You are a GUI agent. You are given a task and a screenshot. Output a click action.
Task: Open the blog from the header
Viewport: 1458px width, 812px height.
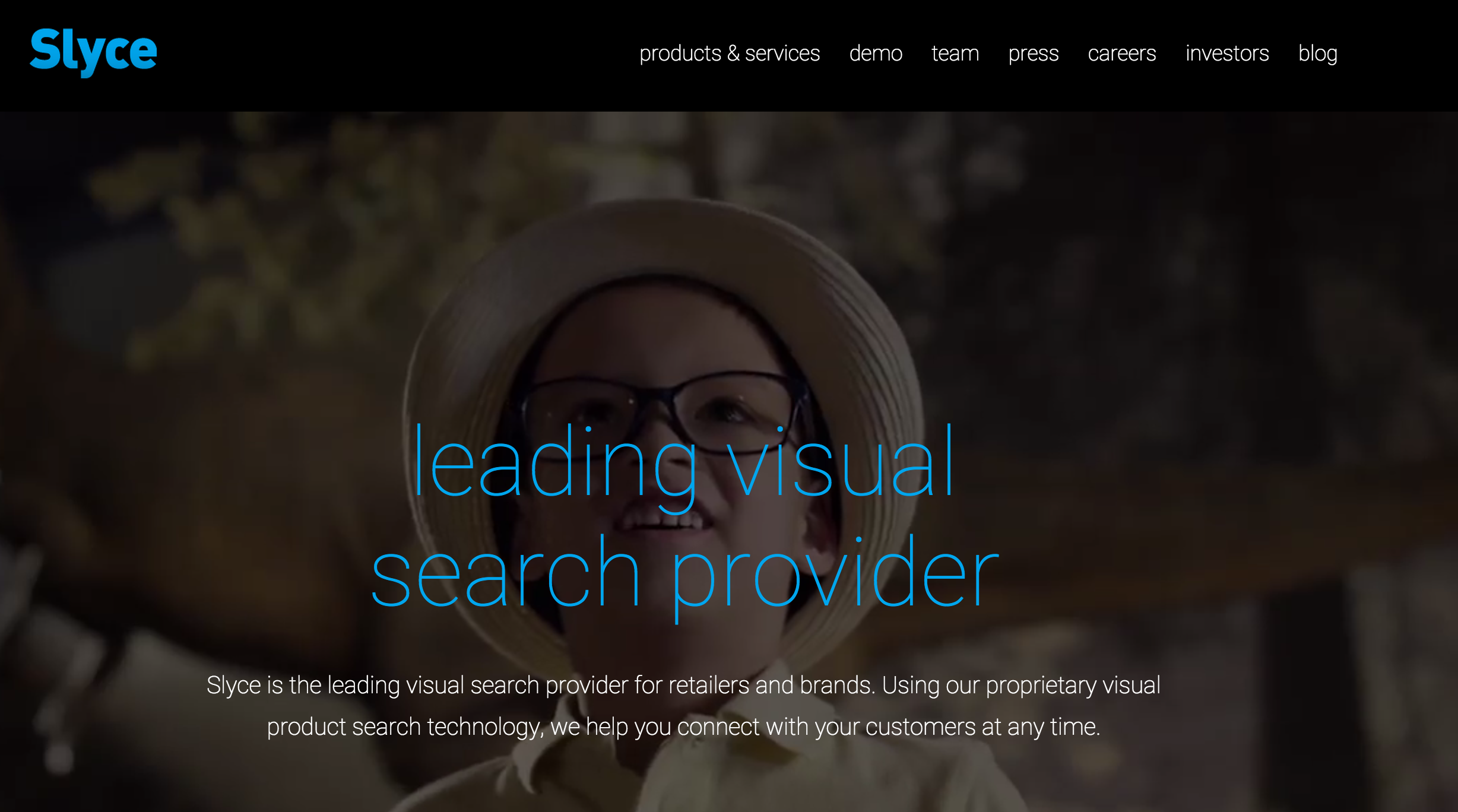(x=1318, y=53)
